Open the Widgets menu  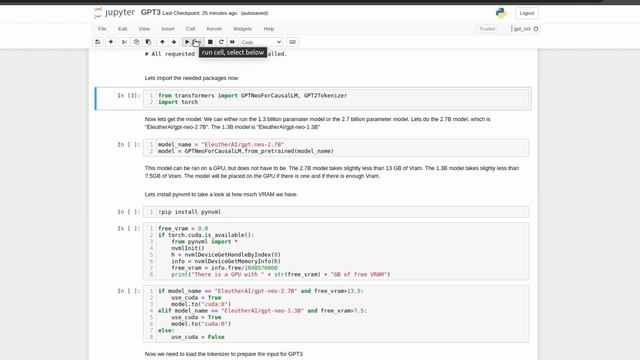tap(242, 29)
